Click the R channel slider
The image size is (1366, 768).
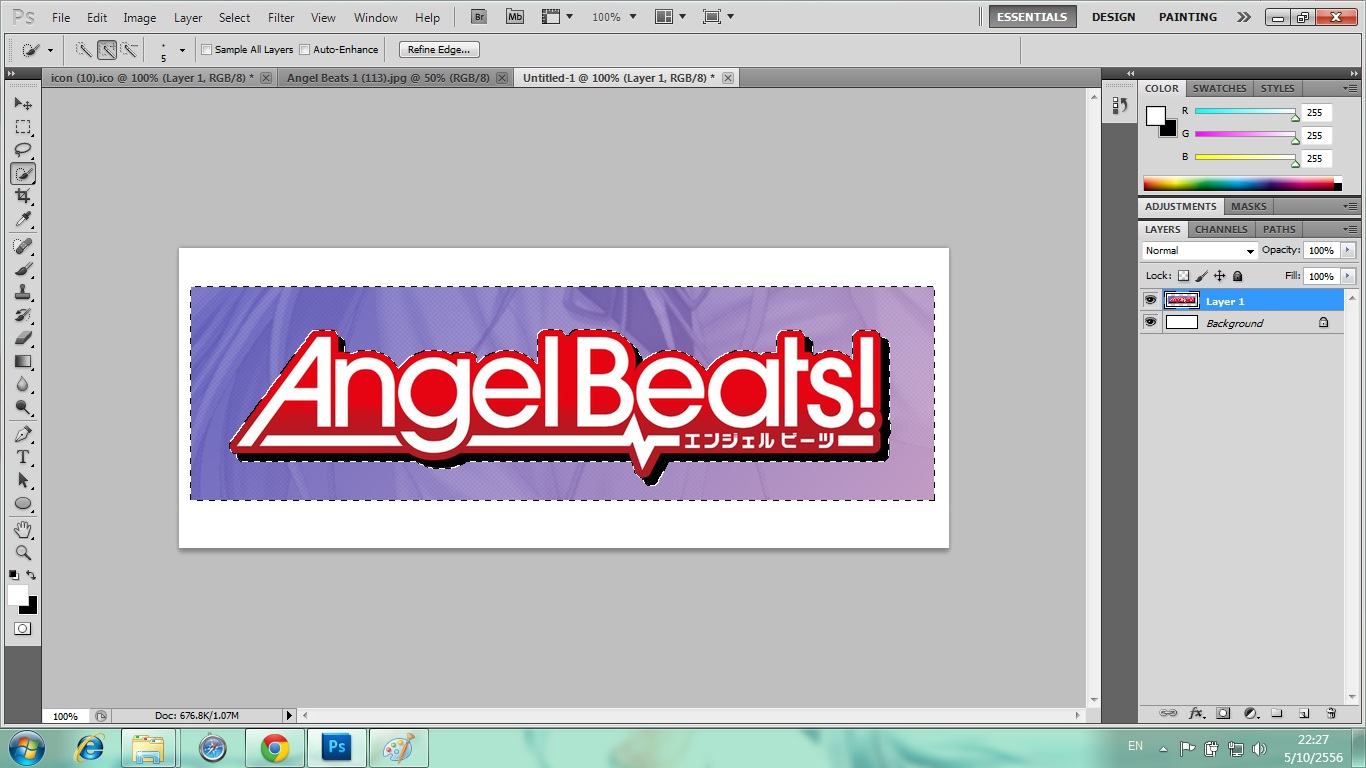click(x=1245, y=112)
